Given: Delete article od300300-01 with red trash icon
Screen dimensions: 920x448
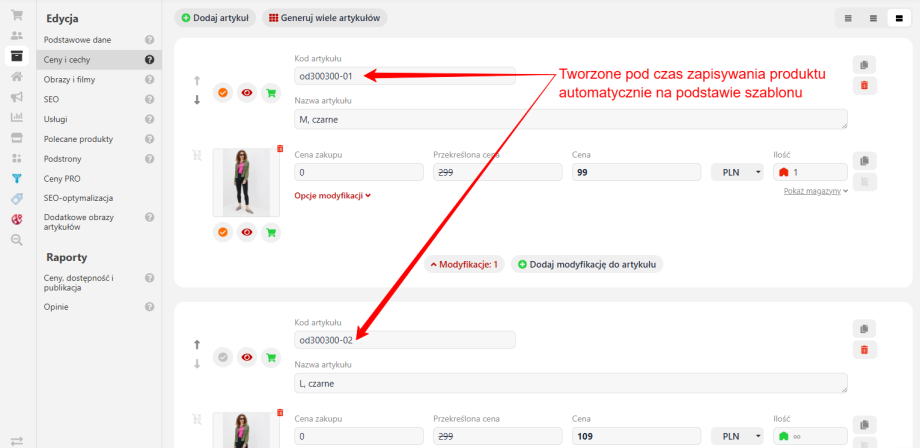Looking at the screenshot, I should click(x=864, y=86).
